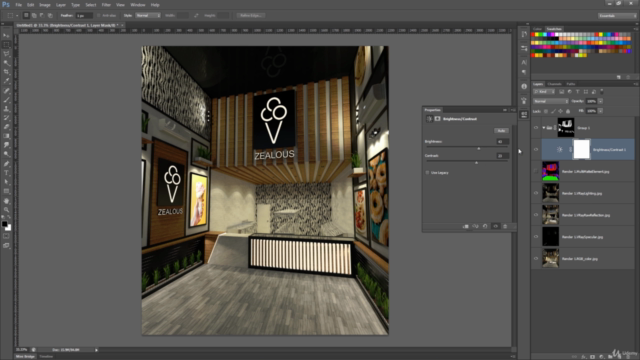Screen dimensions: 640x360
Task: Hide the VRayLighting render layer
Action: 536,193
